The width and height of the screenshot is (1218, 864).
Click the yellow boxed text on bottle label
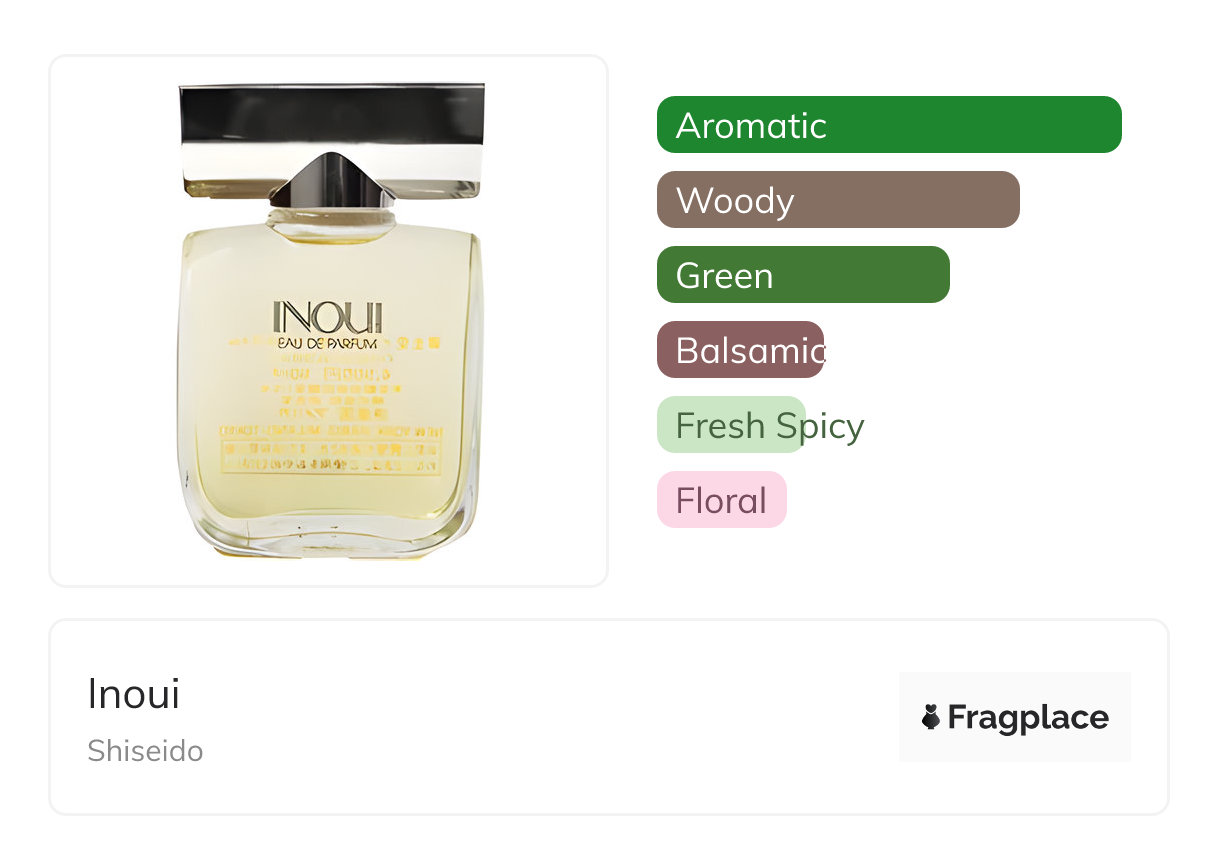click(330, 450)
